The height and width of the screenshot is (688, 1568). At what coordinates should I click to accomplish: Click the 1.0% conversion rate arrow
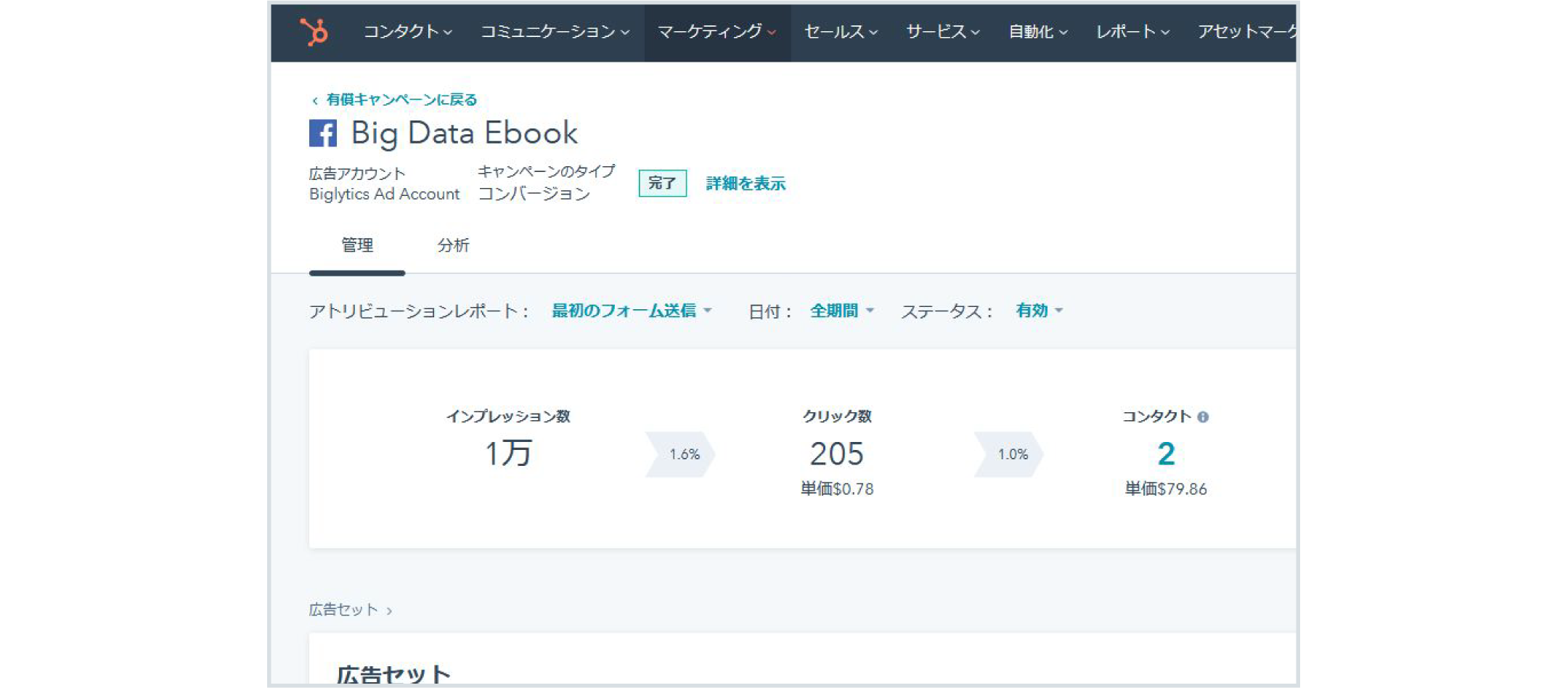coord(1009,454)
